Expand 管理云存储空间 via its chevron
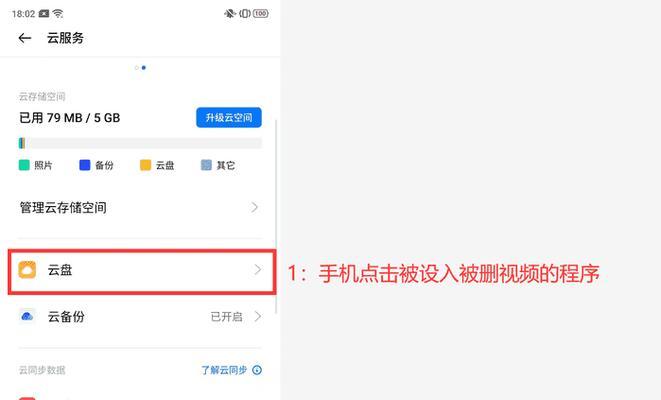 [254, 207]
